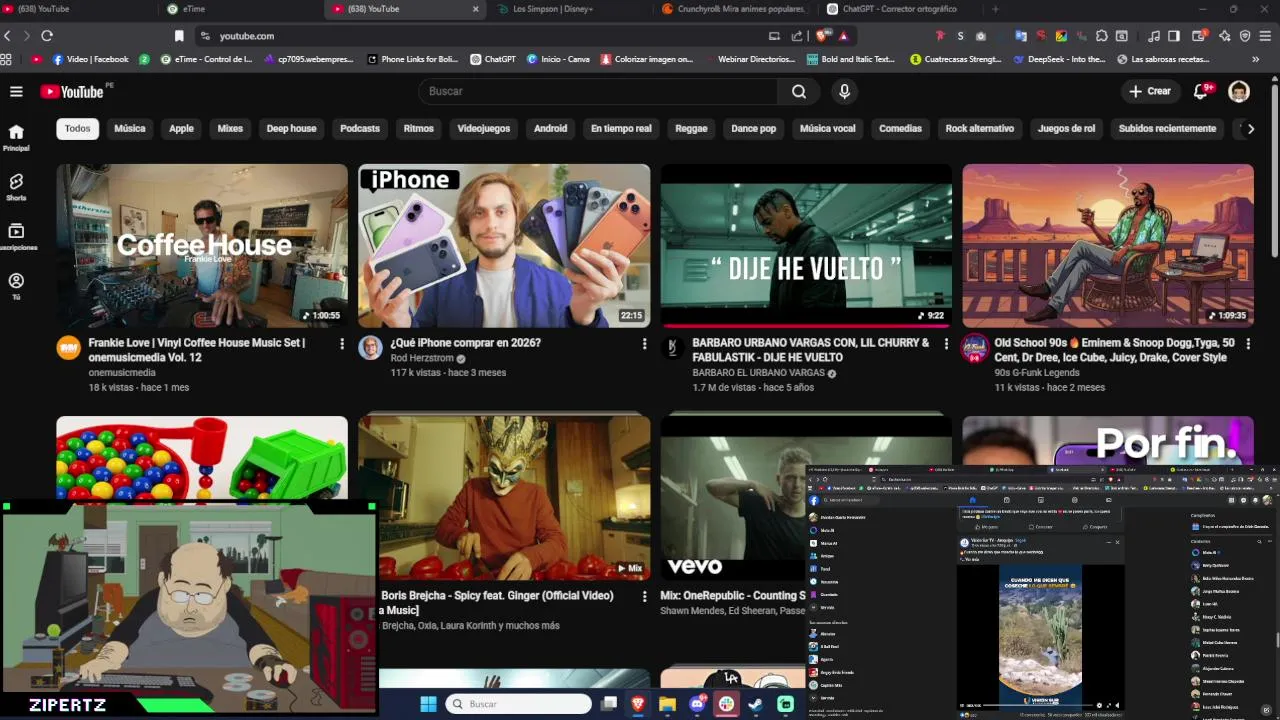1280x720 pixels.
Task: Open options menu for ¿Qué iPhone comprar en 2026?
Action: [644, 344]
